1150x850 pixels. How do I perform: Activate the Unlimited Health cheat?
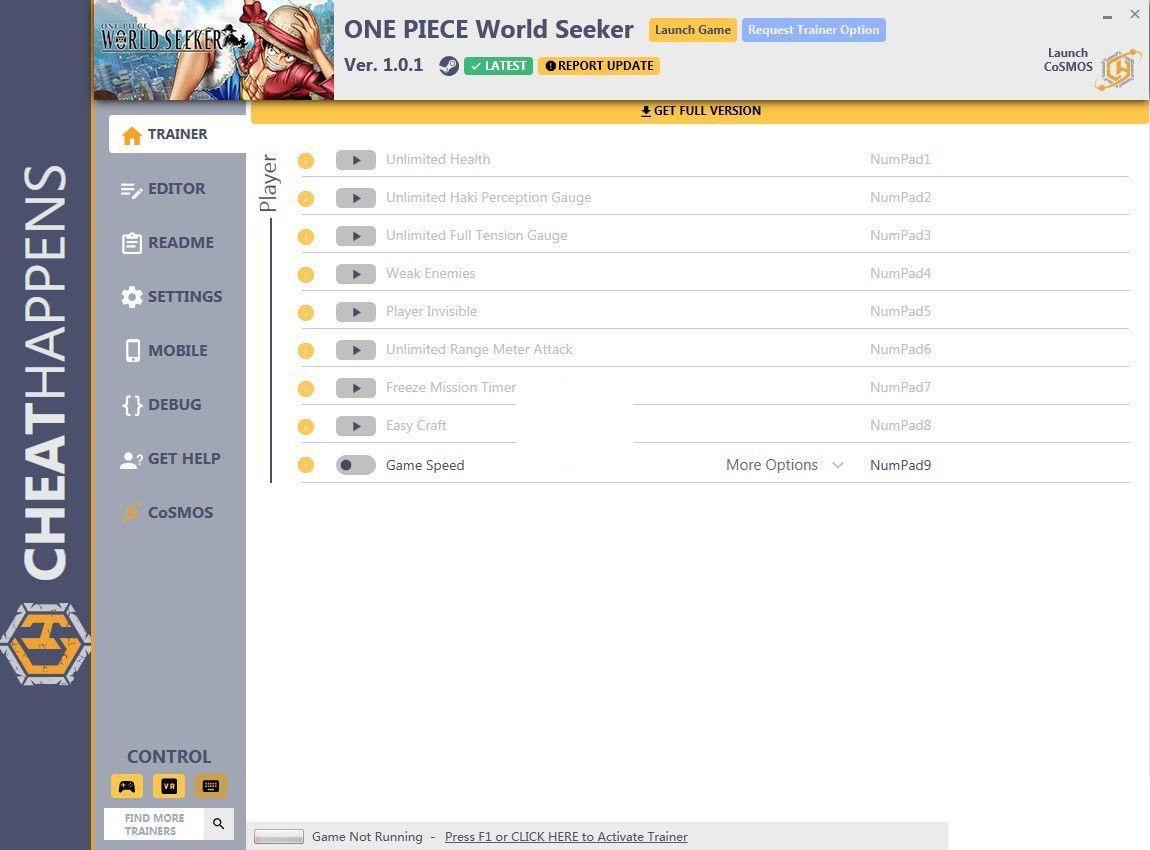(356, 160)
